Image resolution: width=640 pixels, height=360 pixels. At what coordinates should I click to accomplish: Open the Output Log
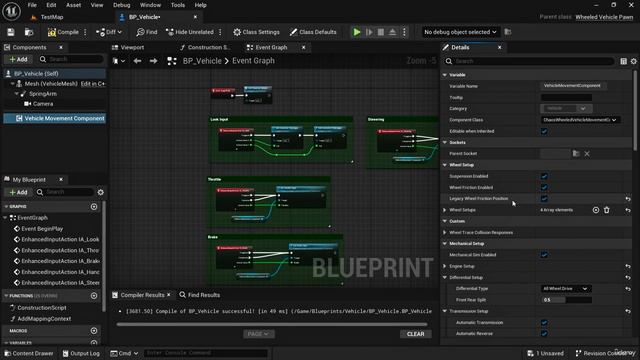coord(81,353)
